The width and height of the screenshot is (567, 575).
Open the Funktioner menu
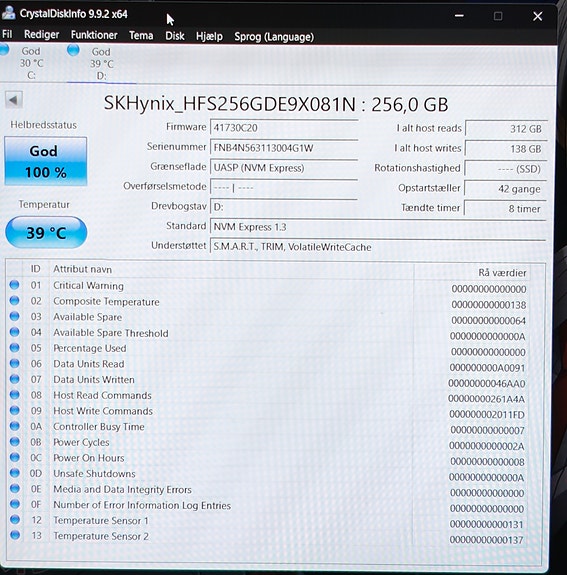[94, 35]
